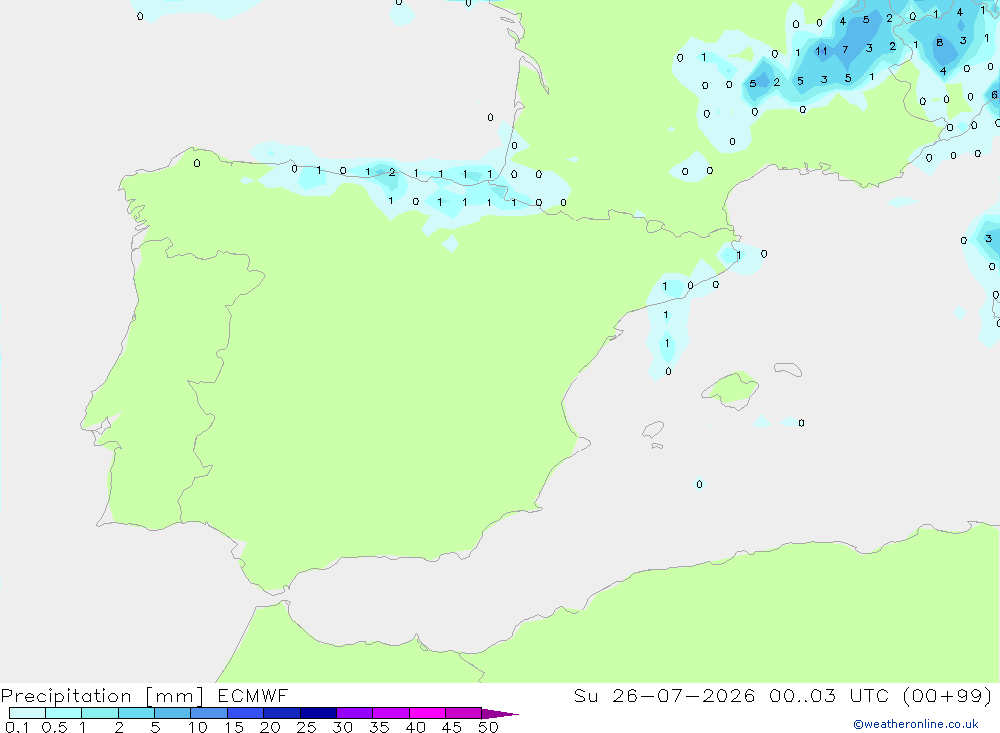The width and height of the screenshot is (1000, 733).
Task: Select the 45–50 mm legend swatch
Action: (463, 713)
